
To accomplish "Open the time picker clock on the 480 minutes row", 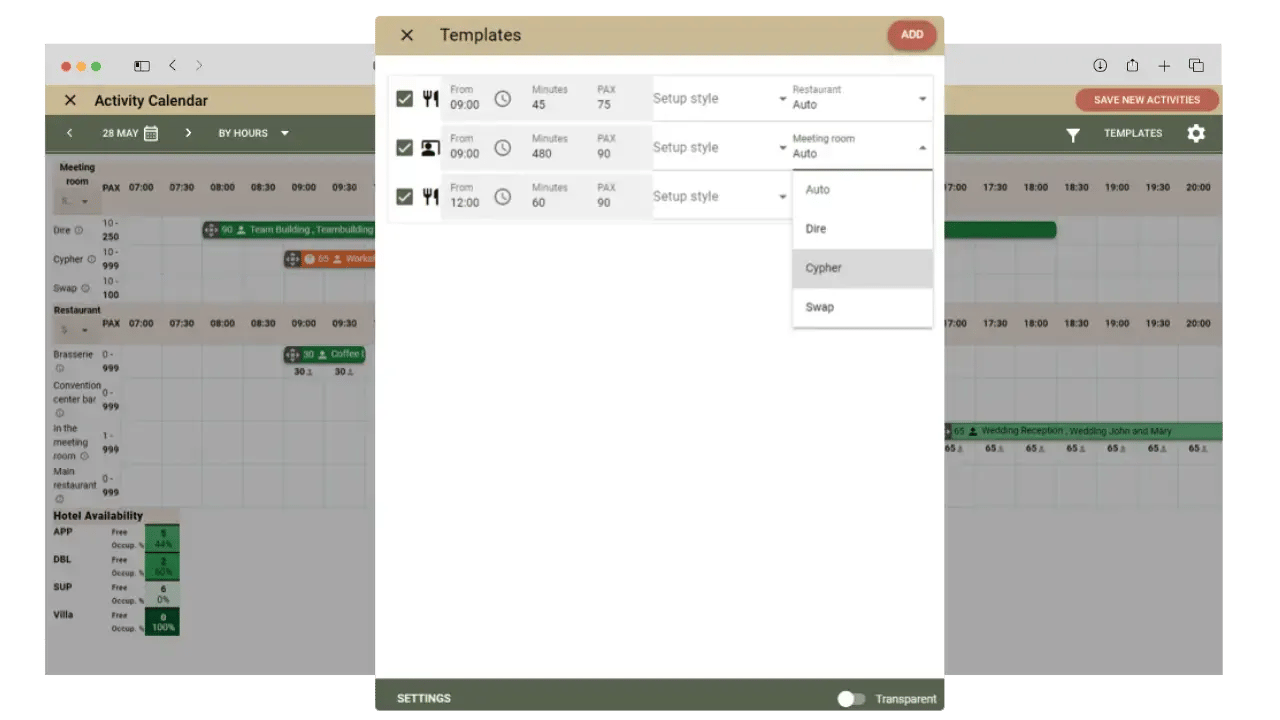I will point(503,148).
